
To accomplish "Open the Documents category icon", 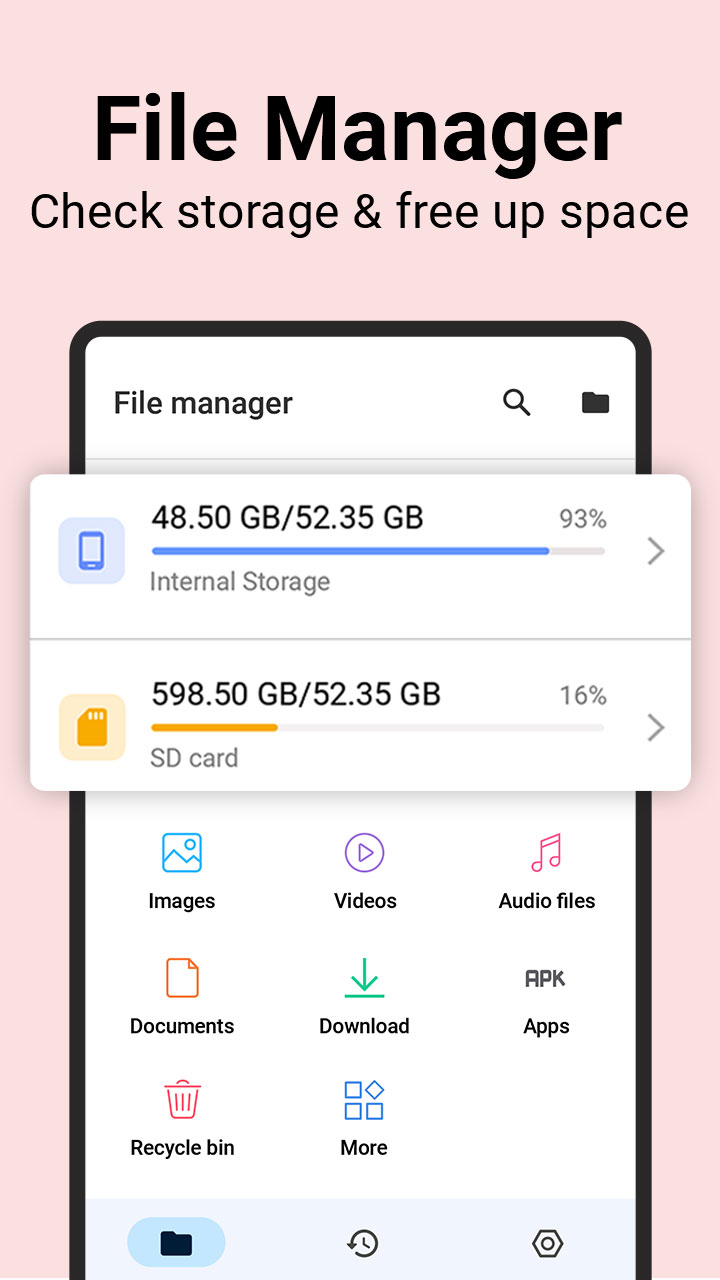I will 182,978.
